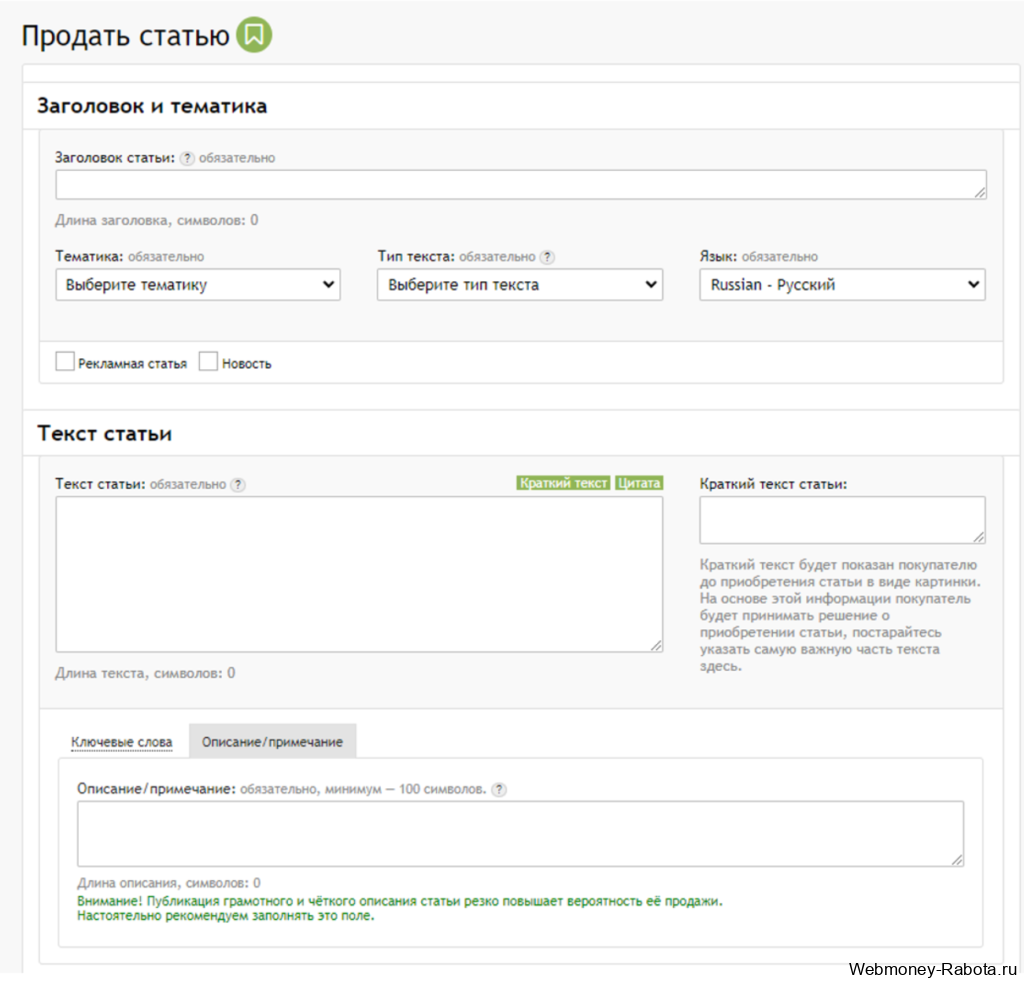Click help icon next to Тип текста
The width and height of the screenshot is (1024, 985).
pyautogui.click(x=547, y=257)
